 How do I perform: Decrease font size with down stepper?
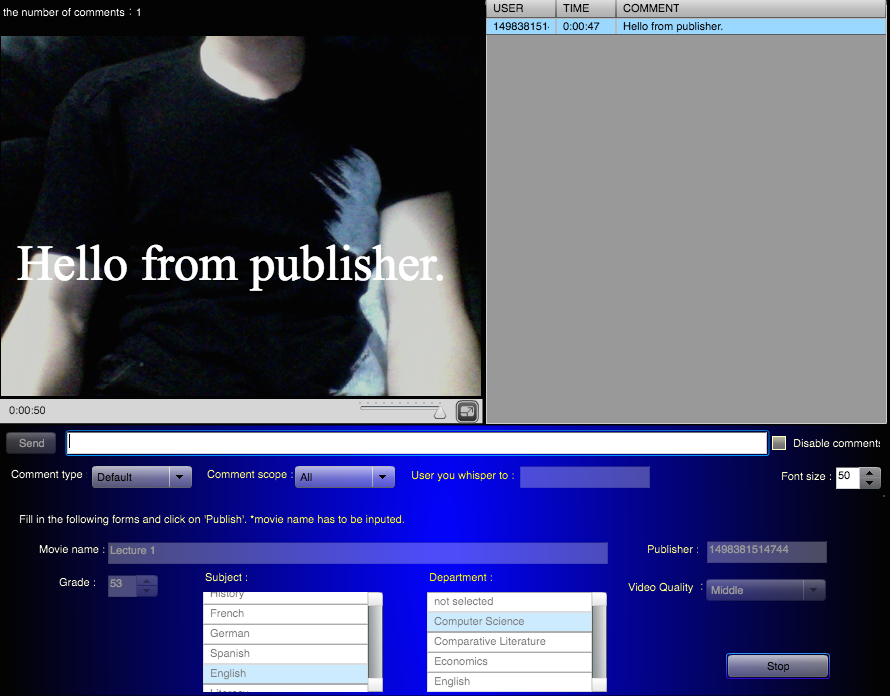870,483
